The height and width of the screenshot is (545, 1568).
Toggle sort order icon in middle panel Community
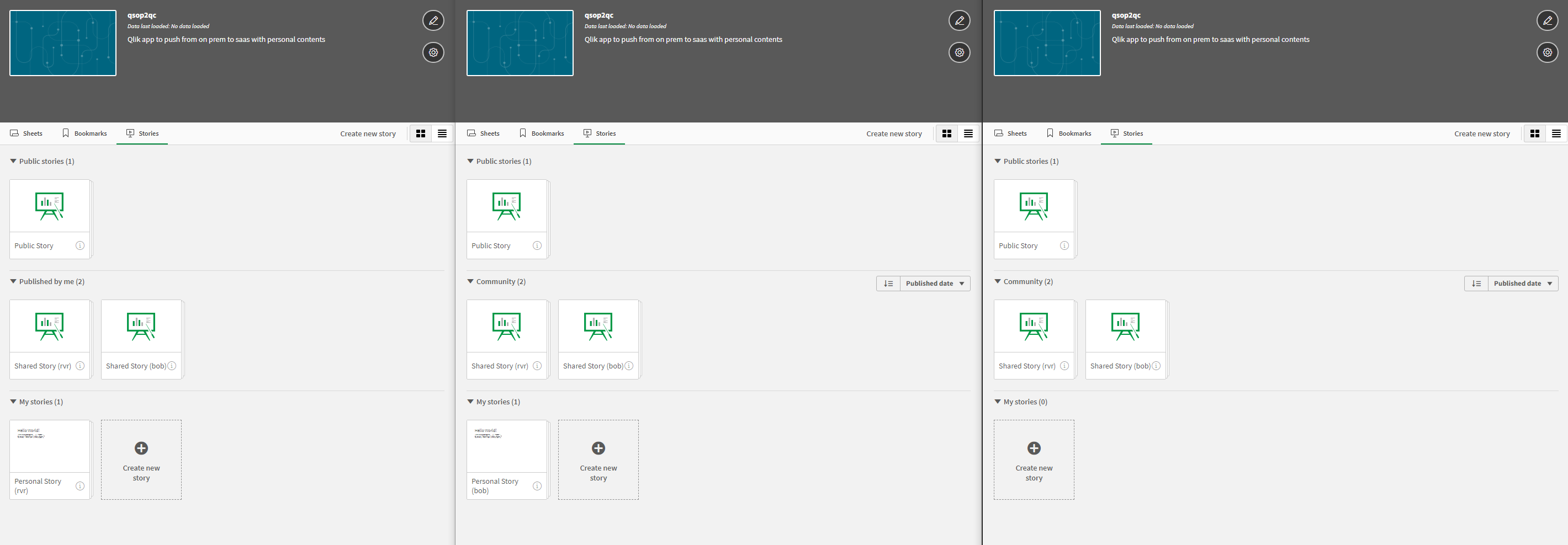point(888,284)
